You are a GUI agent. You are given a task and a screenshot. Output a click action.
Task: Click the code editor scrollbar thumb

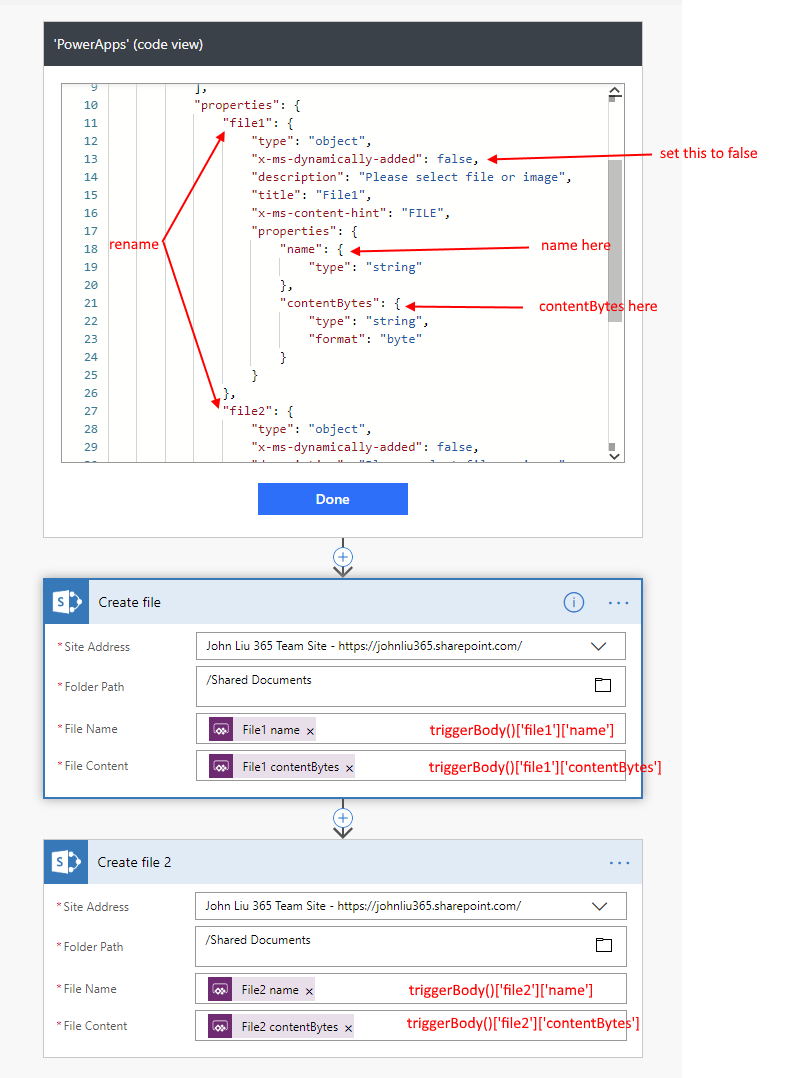pos(615,240)
